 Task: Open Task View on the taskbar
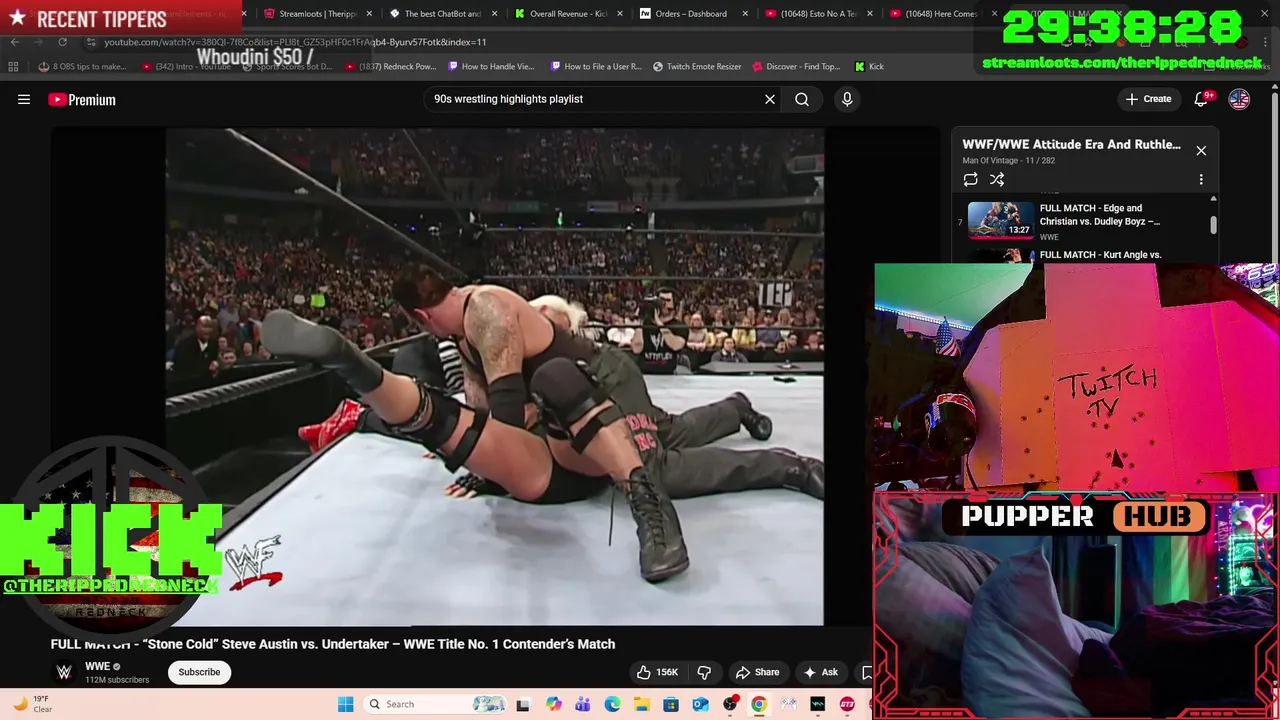pos(522,704)
